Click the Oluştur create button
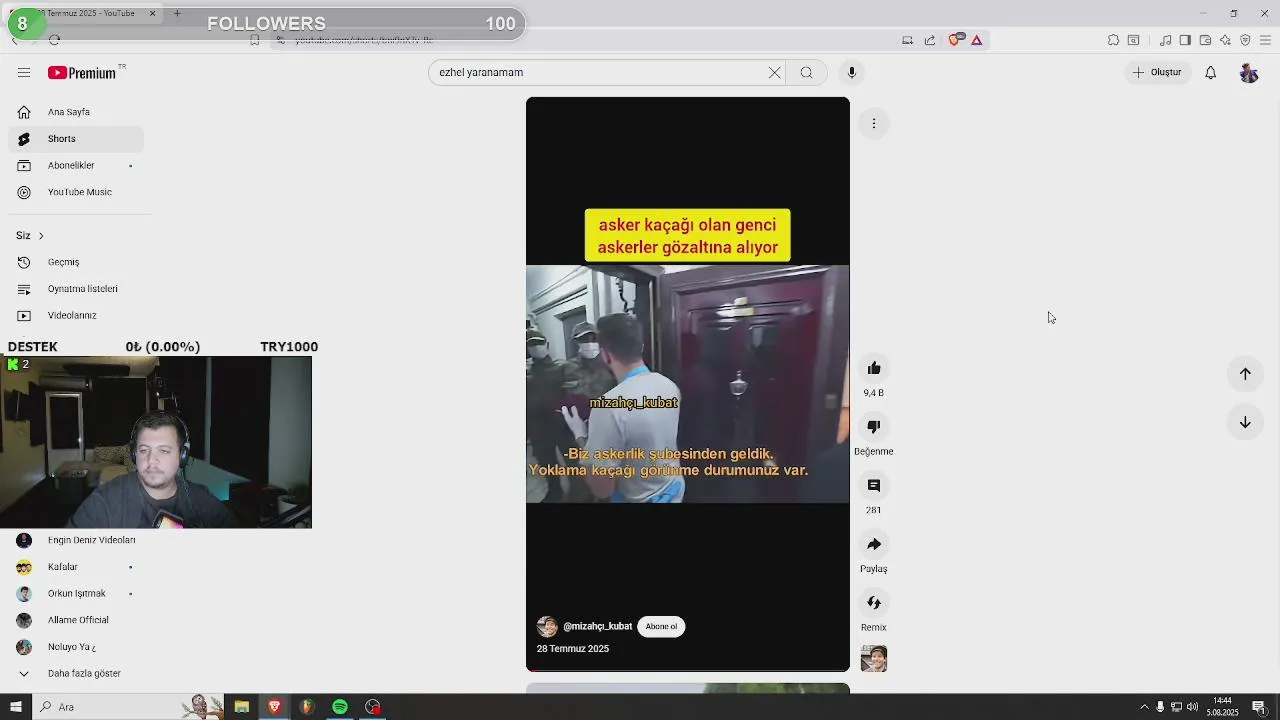Screen dimensions: 1280x720 point(1157,72)
